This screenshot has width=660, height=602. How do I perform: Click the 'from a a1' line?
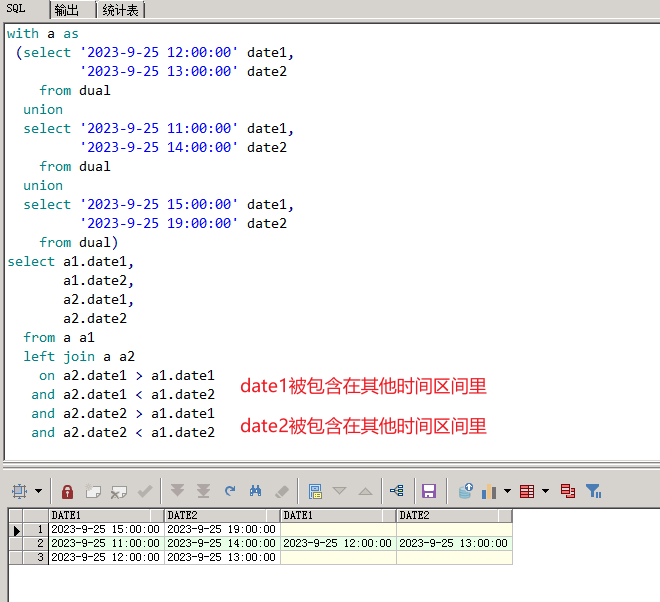59,338
